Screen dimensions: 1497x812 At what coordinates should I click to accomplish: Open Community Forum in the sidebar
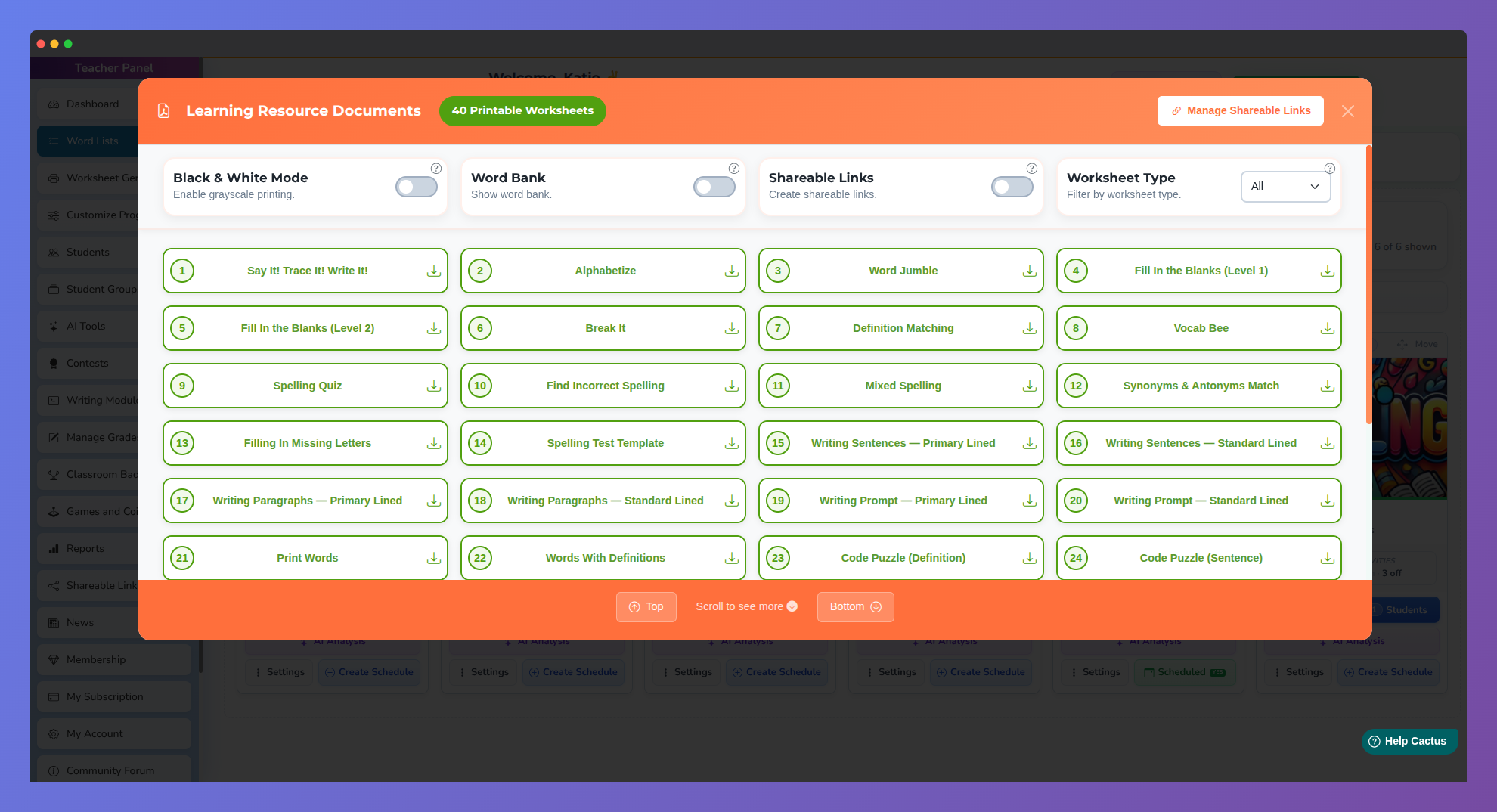(x=113, y=770)
